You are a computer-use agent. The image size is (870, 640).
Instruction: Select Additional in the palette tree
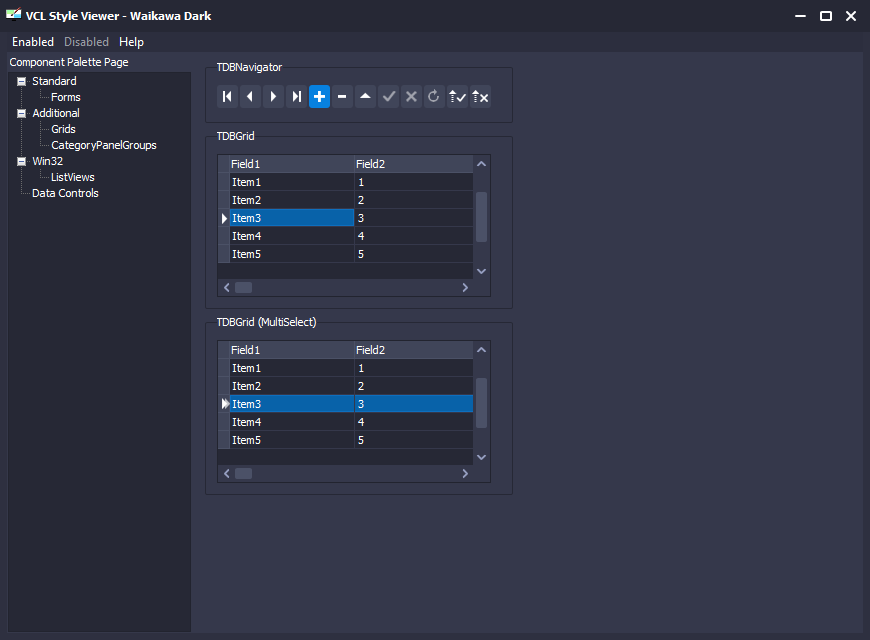tap(55, 113)
